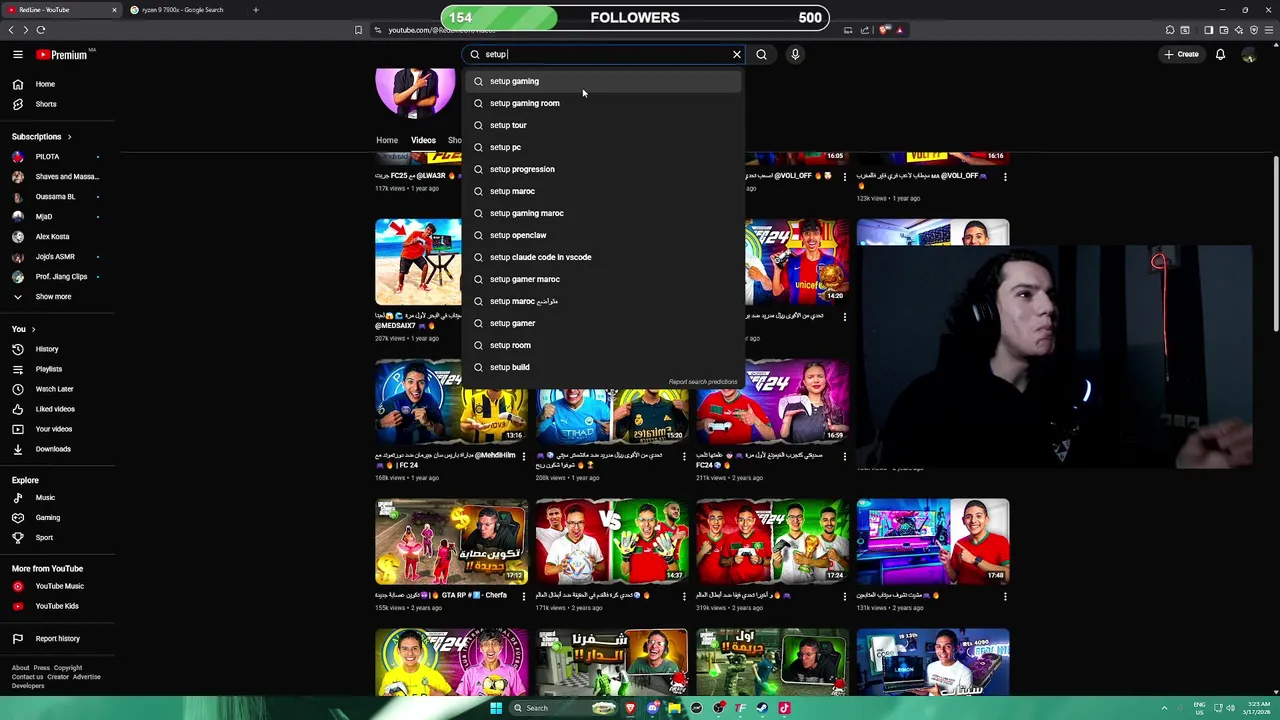The width and height of the screenshot is (1280, 720).
Task: Open Playlists in the sidebar
Action: coord(58,369)
